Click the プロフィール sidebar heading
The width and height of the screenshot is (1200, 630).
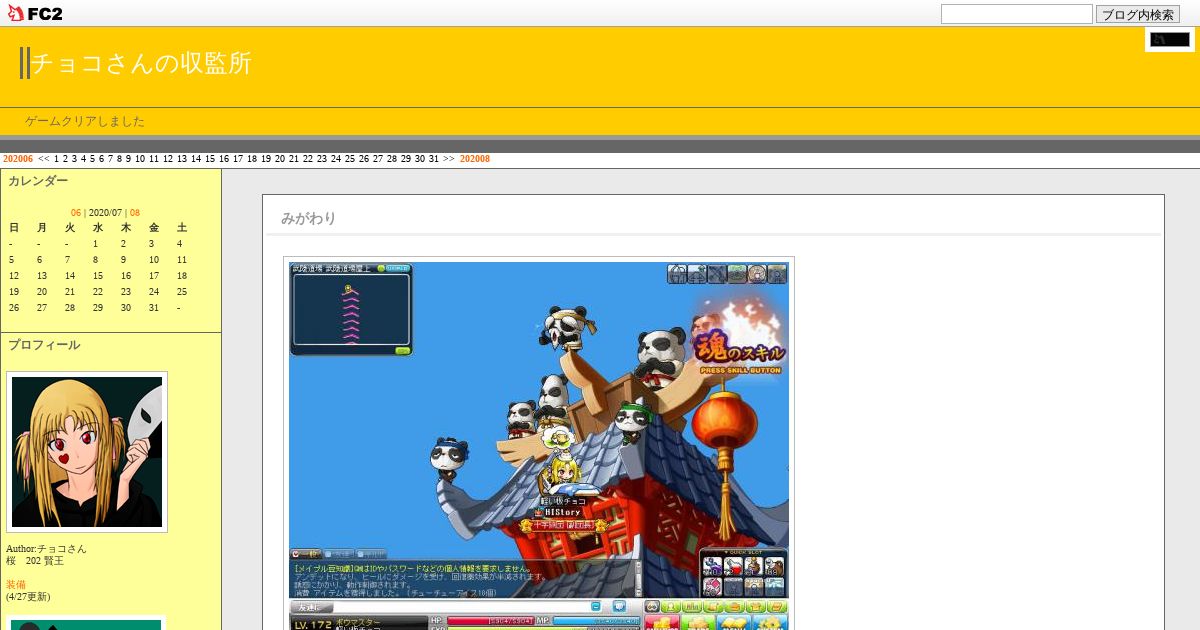click(x=44, y=345)
